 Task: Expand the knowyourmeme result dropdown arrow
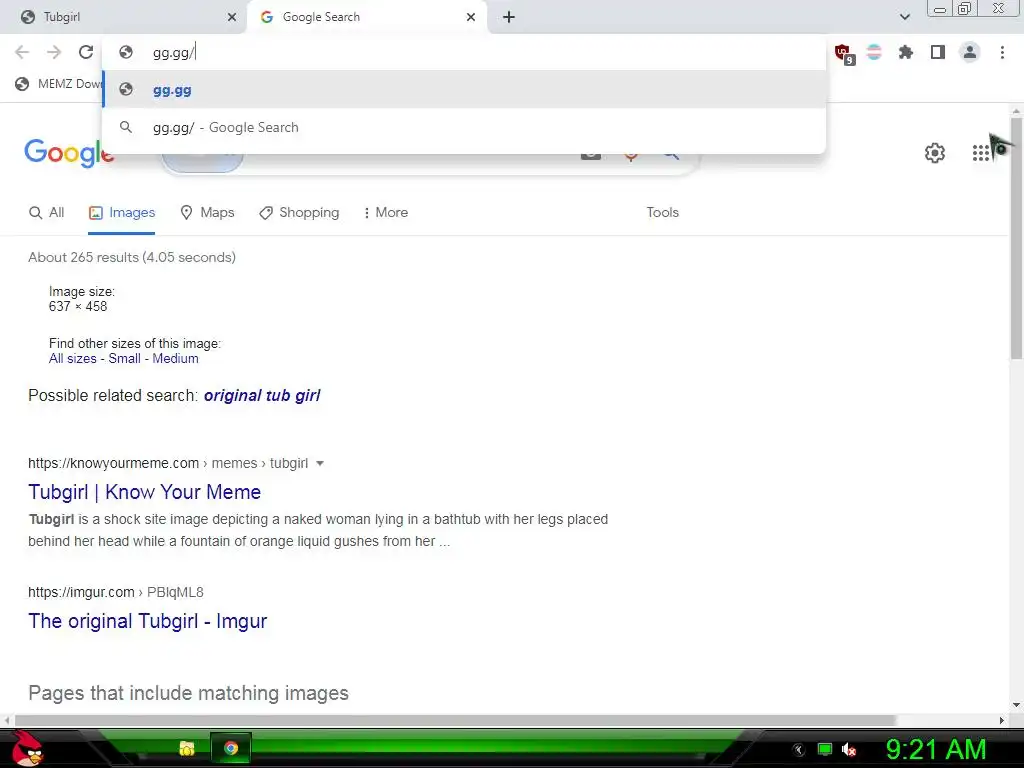pos(320,464)
